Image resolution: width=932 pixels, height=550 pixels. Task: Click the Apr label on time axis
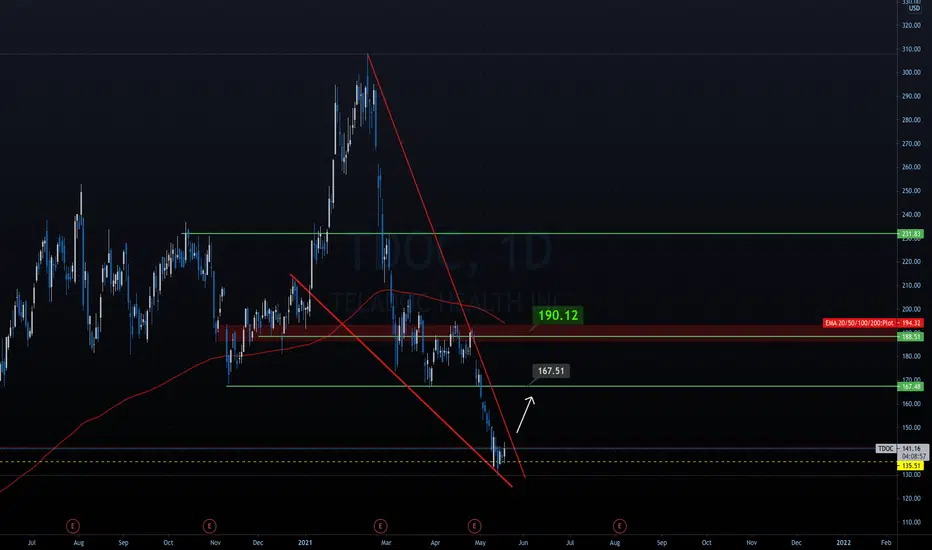435,542
